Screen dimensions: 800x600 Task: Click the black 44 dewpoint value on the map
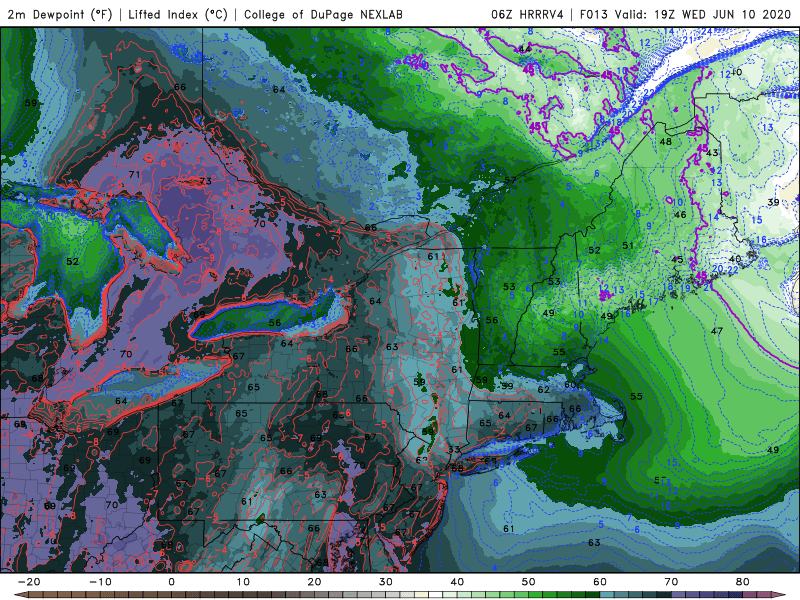(524, 49)
